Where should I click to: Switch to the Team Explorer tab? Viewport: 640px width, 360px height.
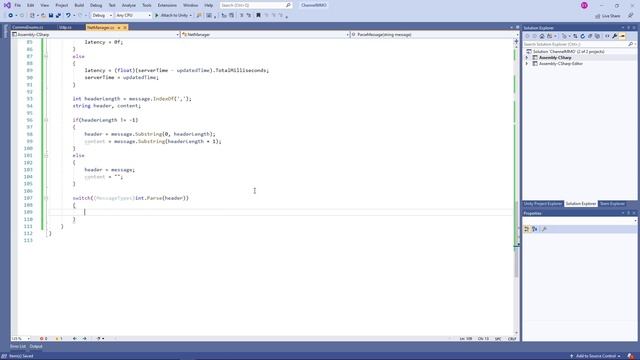tap(612, 204)
